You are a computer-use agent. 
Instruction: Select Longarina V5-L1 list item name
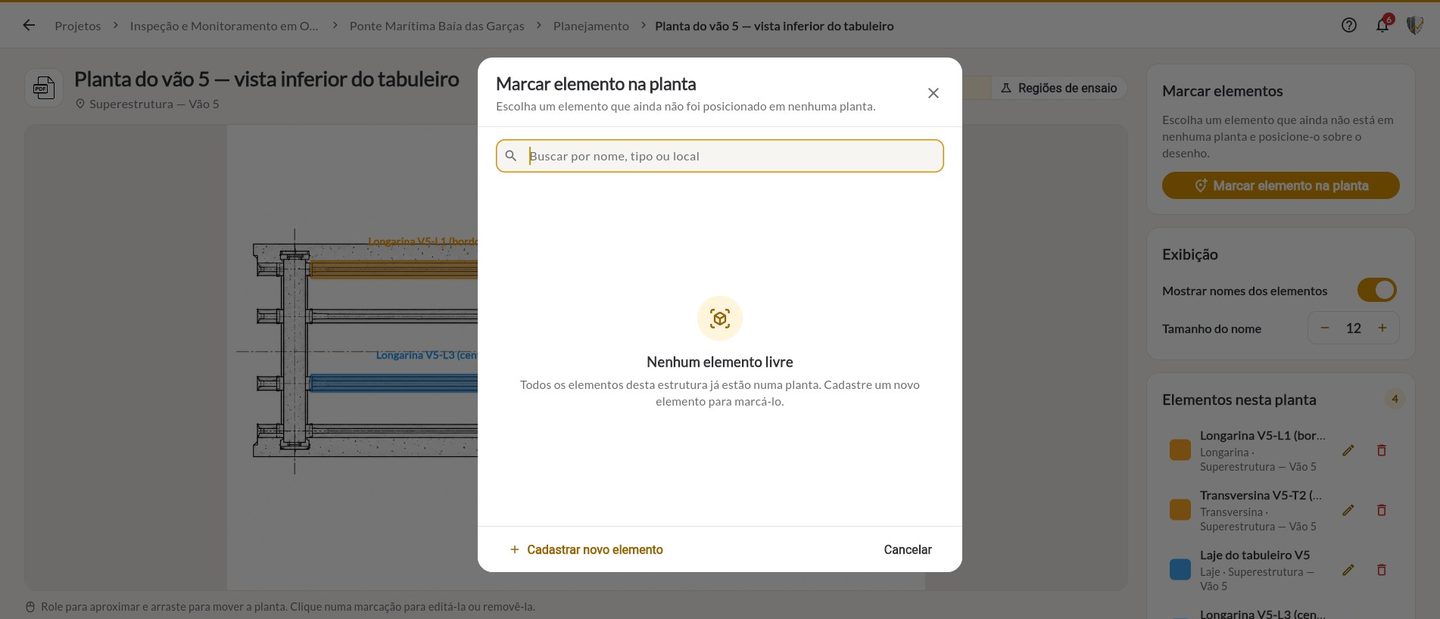coord(1263,435)
